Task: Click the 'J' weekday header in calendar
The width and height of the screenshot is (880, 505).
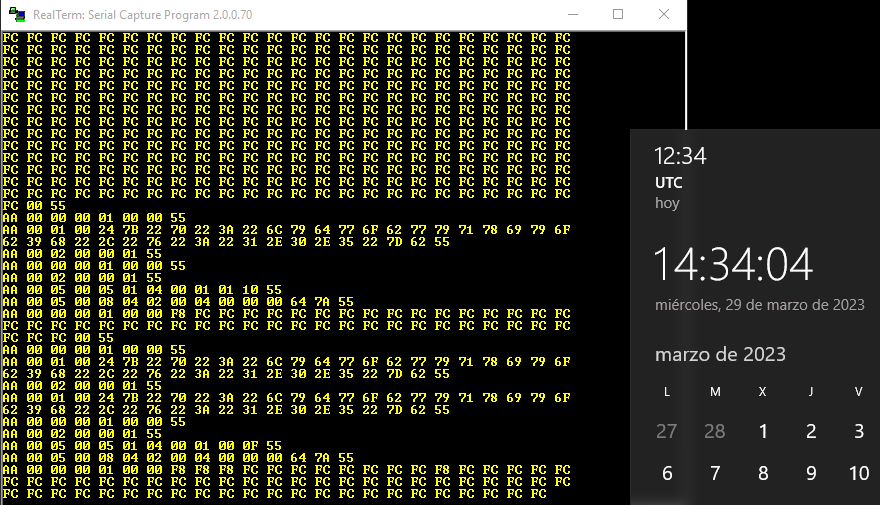Action: tap(811, 392)
